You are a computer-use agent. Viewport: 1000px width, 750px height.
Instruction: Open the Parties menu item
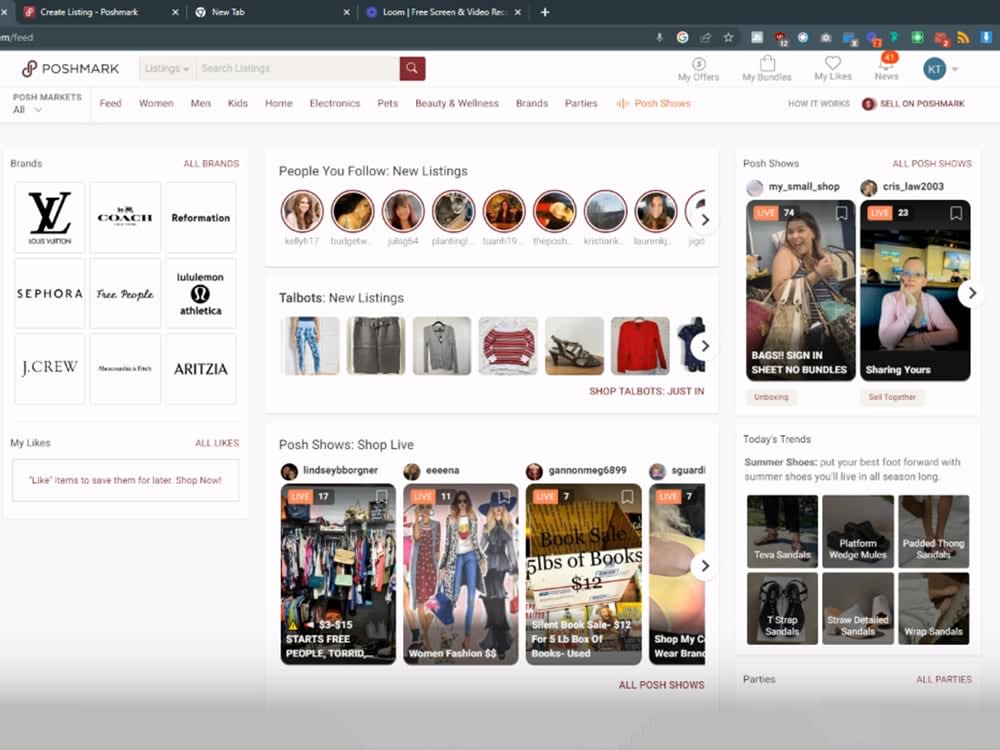tap(581, 103)
